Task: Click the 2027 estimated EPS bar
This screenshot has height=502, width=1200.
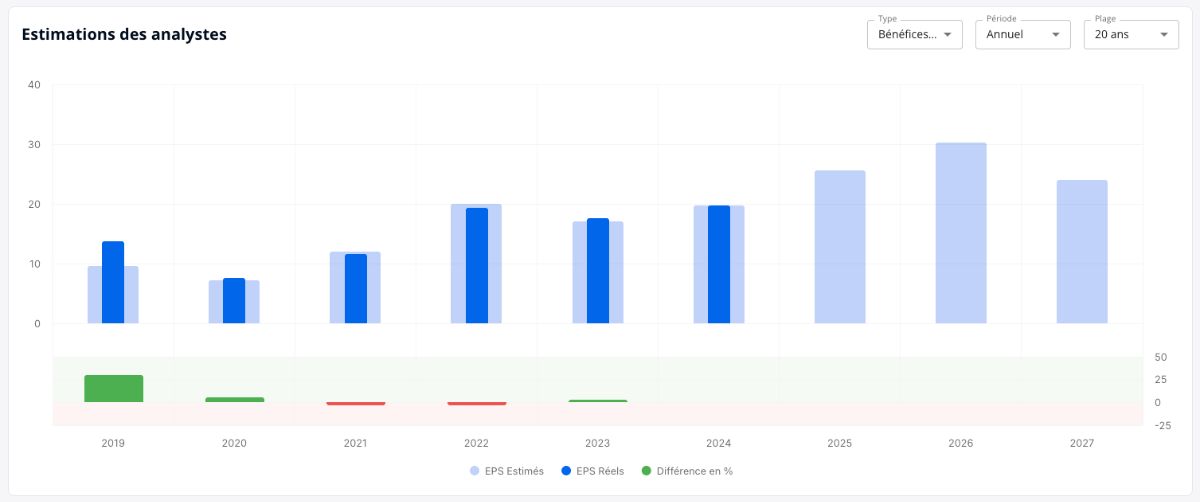Action: click(x=1082, y=252)
